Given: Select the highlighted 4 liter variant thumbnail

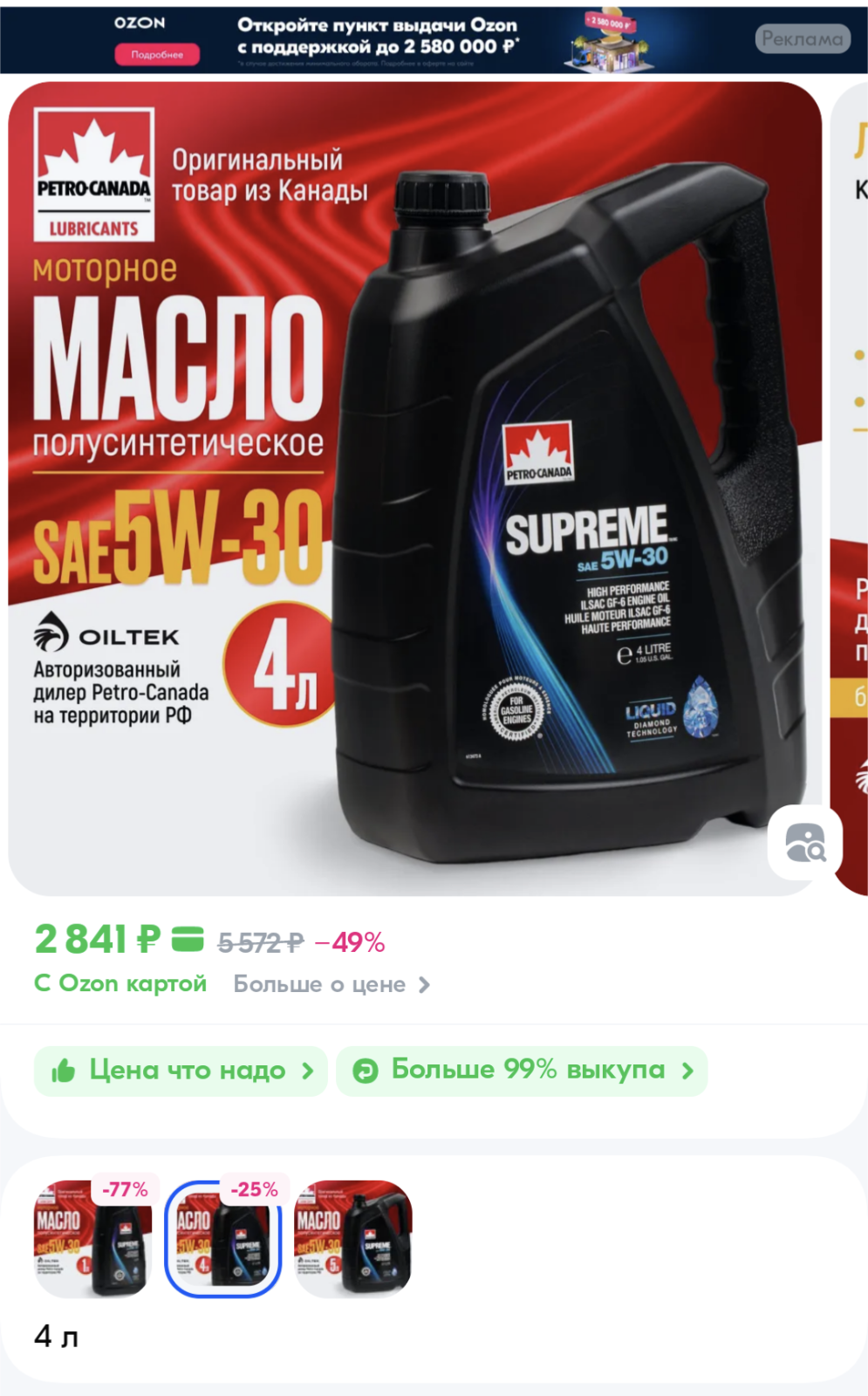Looking at the screenshot, I should (223, 1239).
